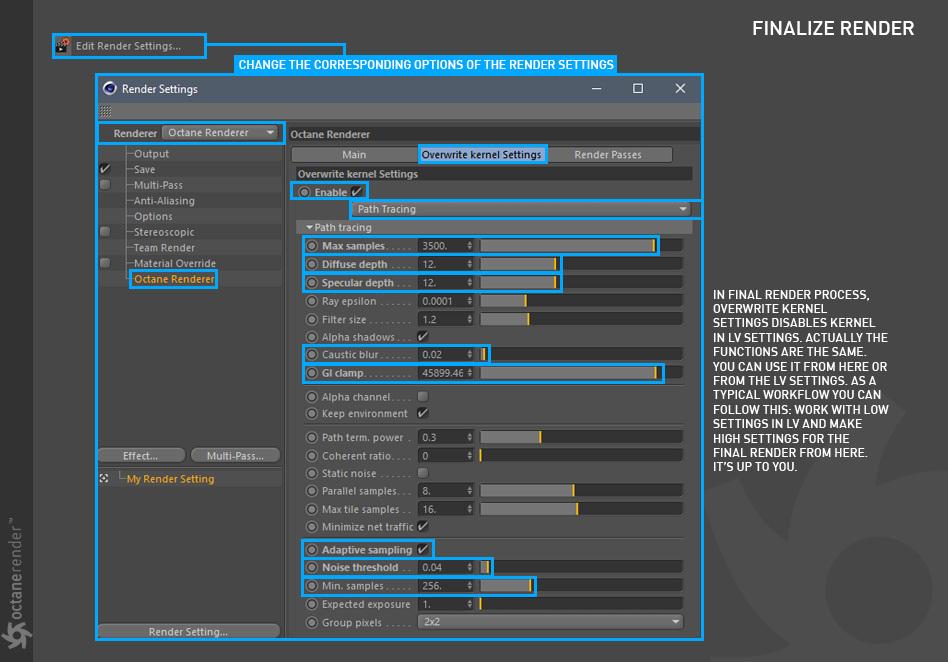Click the Render Setting... button
This screenshot has height=662, width=948.
coord(189,631)
